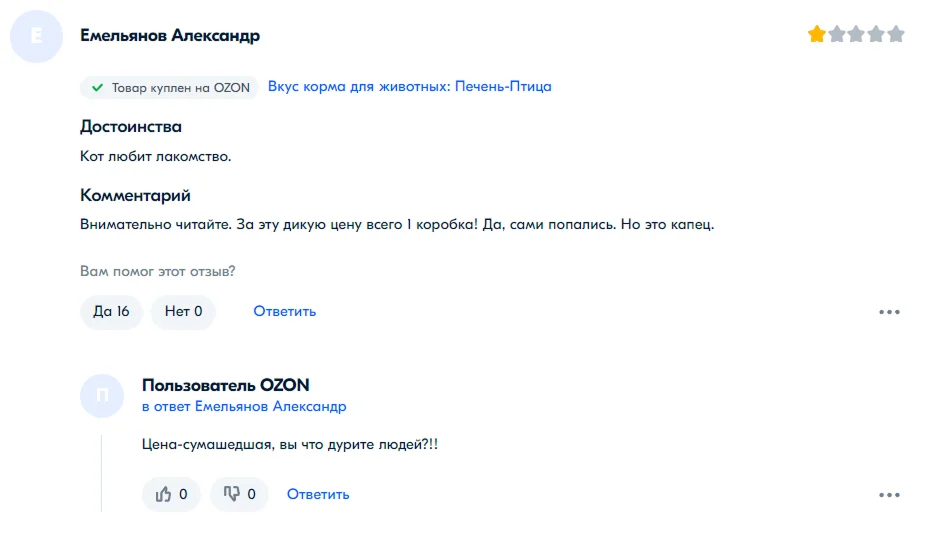
Task: Follow the "в ответ Емельянов Александр" link
Action: [x=244, y=407]
